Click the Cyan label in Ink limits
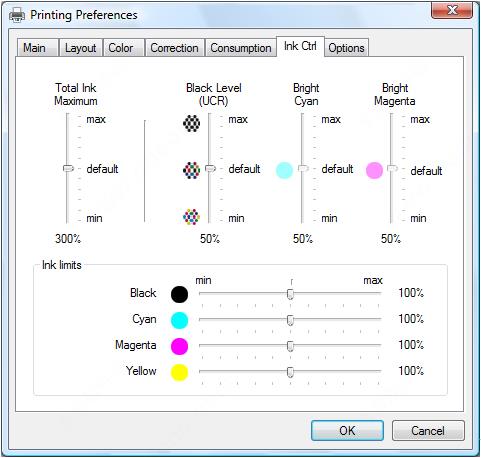This screenshot has width=481, height=458. (144, 319)
